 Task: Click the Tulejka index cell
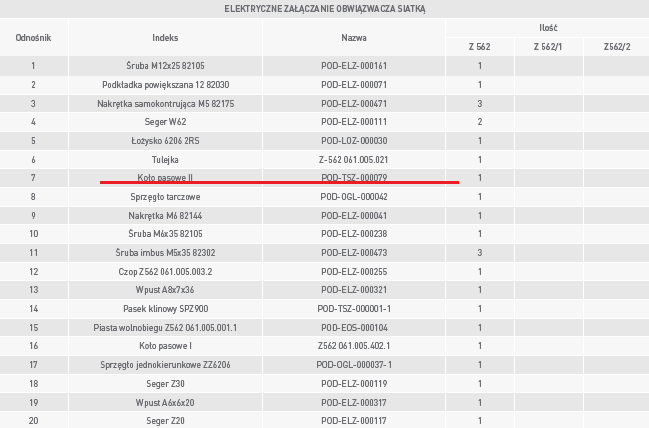[165, 159]
